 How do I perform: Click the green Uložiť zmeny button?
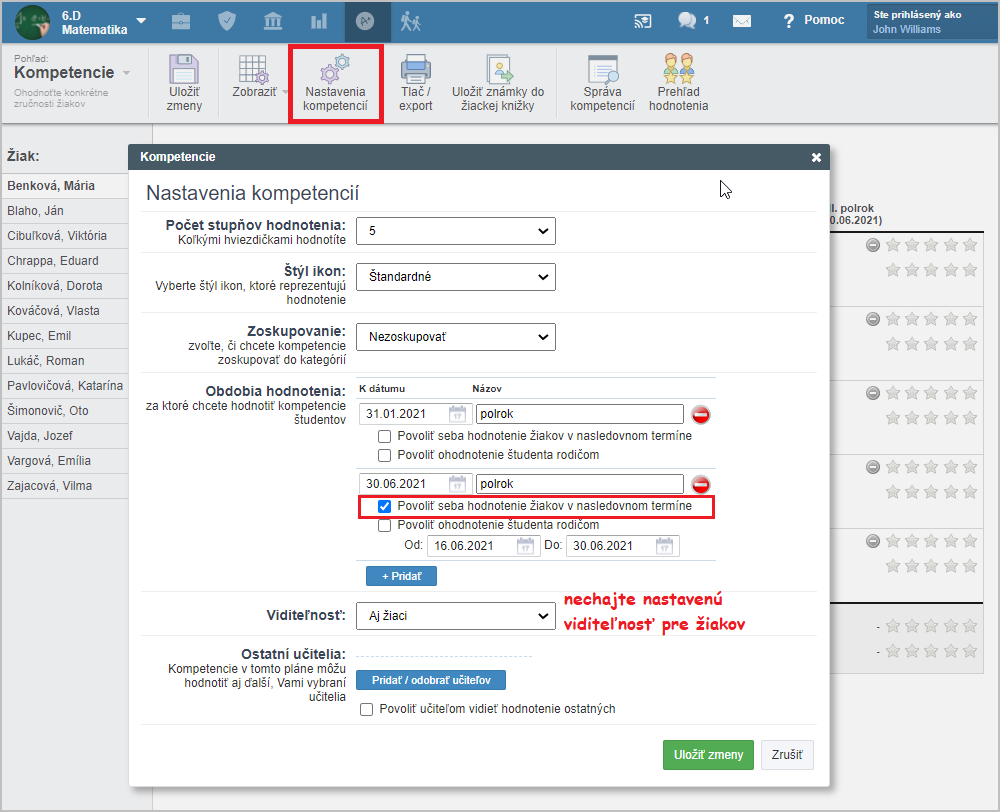708,755
